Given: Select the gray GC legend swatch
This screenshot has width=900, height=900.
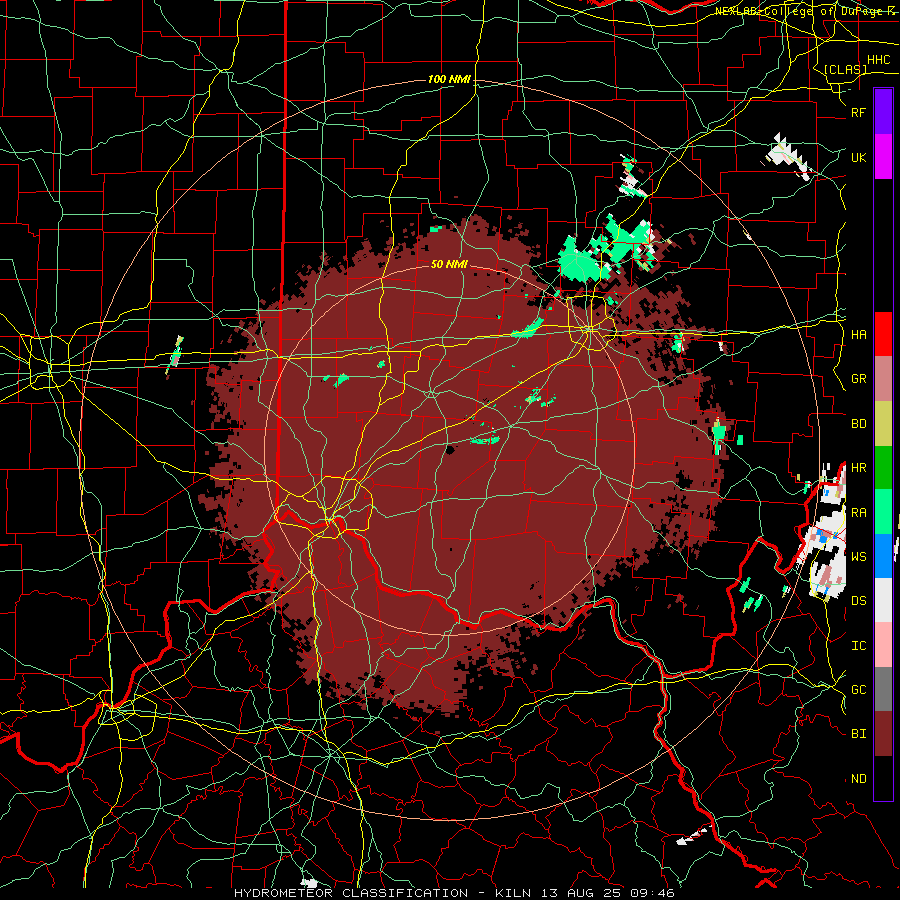Looking at the screenshot, I should [x=883, y=689].
